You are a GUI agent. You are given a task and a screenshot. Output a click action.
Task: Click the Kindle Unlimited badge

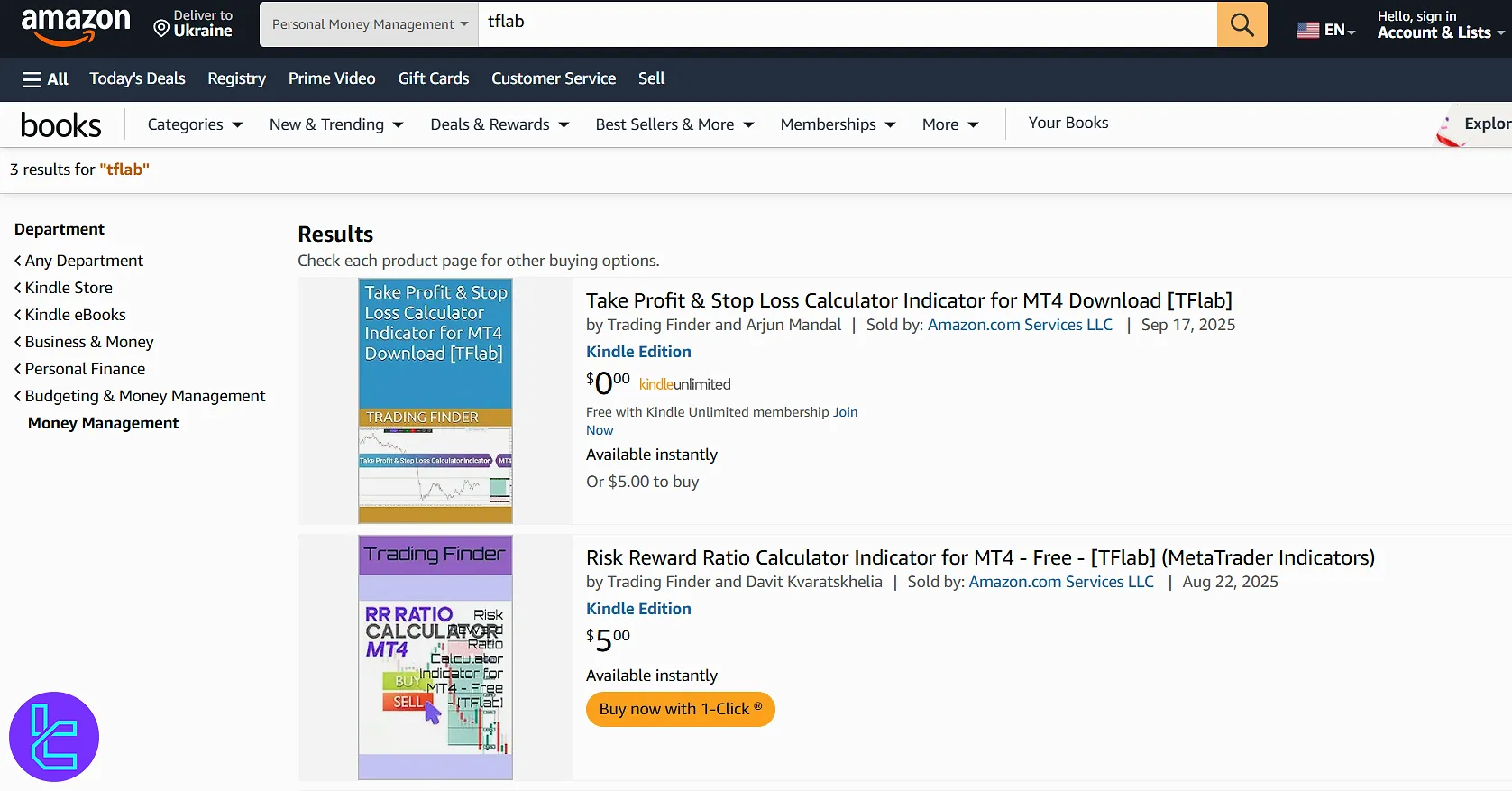684,384
